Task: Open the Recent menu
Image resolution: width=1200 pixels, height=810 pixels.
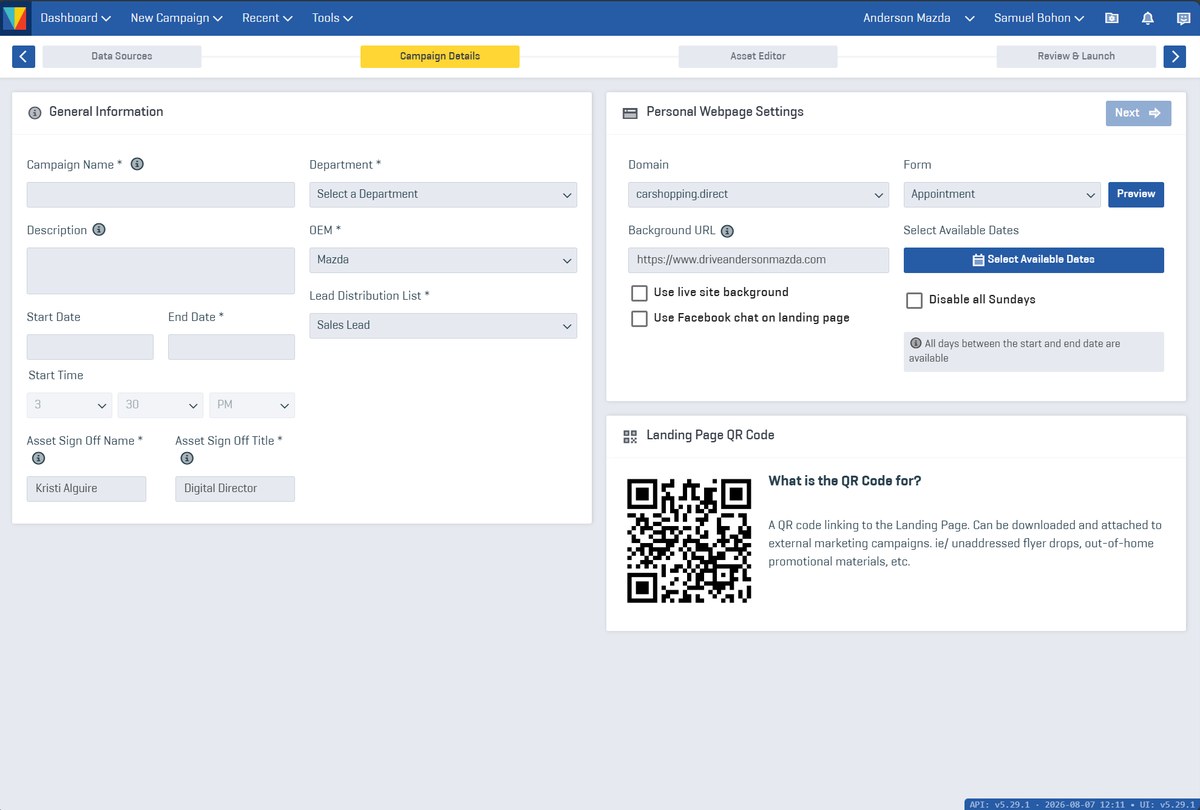Action: (x=267, y=18)
